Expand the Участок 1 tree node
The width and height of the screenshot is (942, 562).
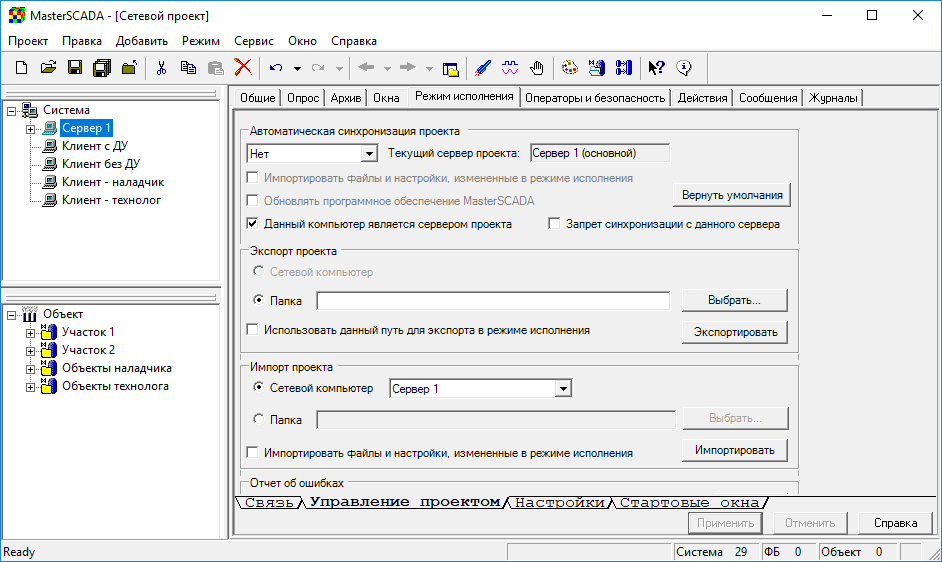click(x=30, y=333)
